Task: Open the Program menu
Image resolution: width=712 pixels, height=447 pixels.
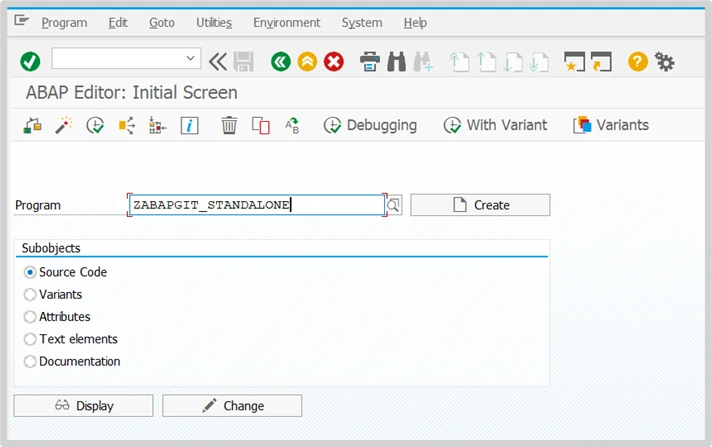Action: [x=64, y=23]
